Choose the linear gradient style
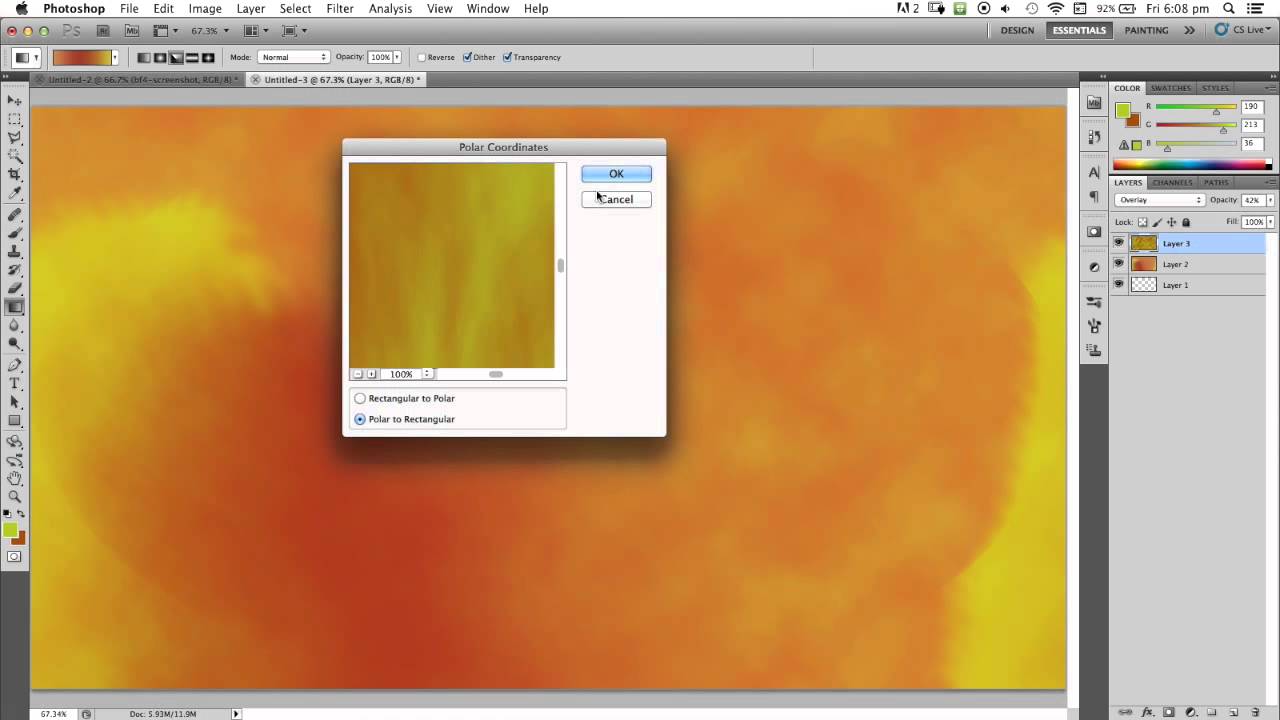The width and height of the screenshot is (1280, 720). coord(144,58)
